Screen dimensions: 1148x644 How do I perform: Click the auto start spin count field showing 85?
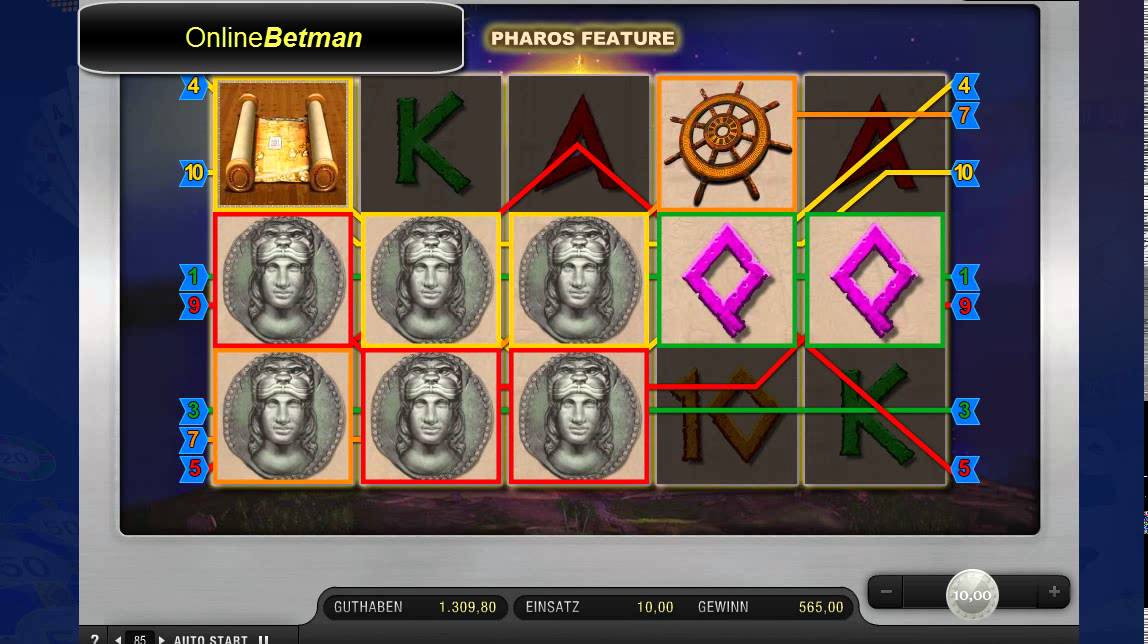click(140, 640)
